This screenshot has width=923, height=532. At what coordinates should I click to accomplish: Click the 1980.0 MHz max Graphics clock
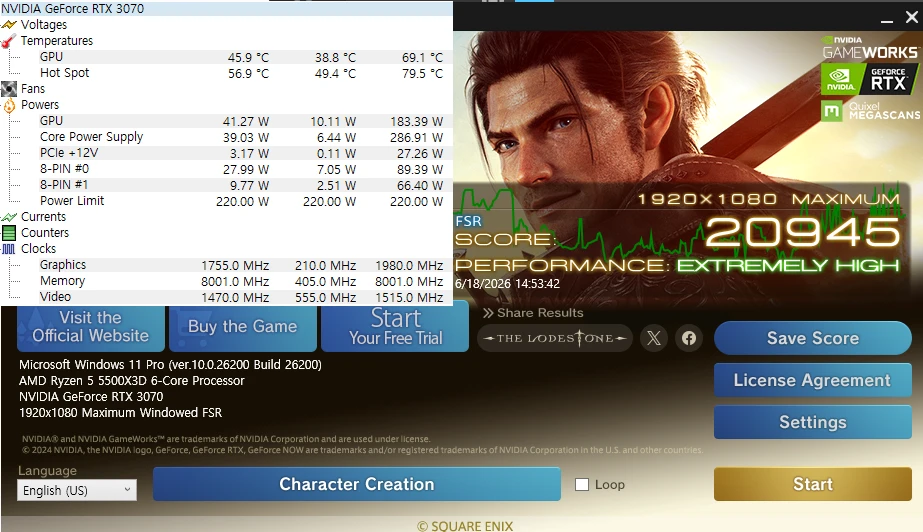pyautogui.click(x=409, y=265)
